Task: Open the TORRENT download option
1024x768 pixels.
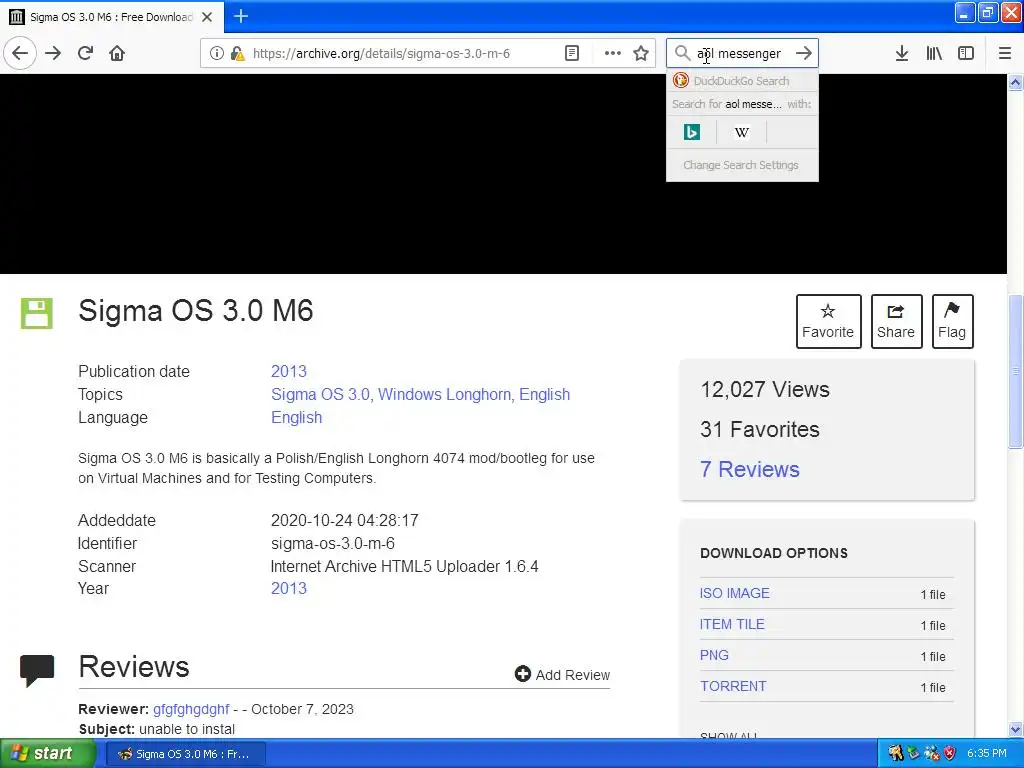Action: (733, 686)
